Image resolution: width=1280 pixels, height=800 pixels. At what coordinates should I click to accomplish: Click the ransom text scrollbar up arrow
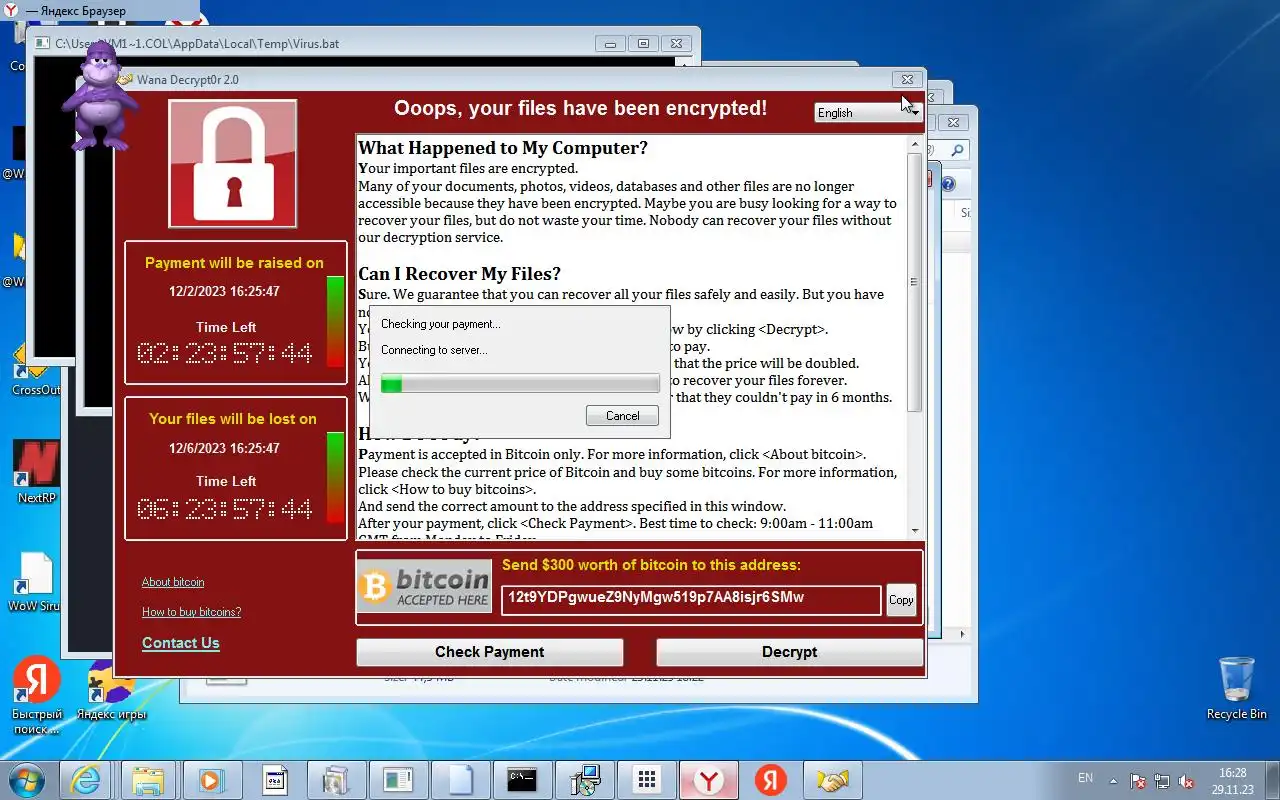click(915, 145)
